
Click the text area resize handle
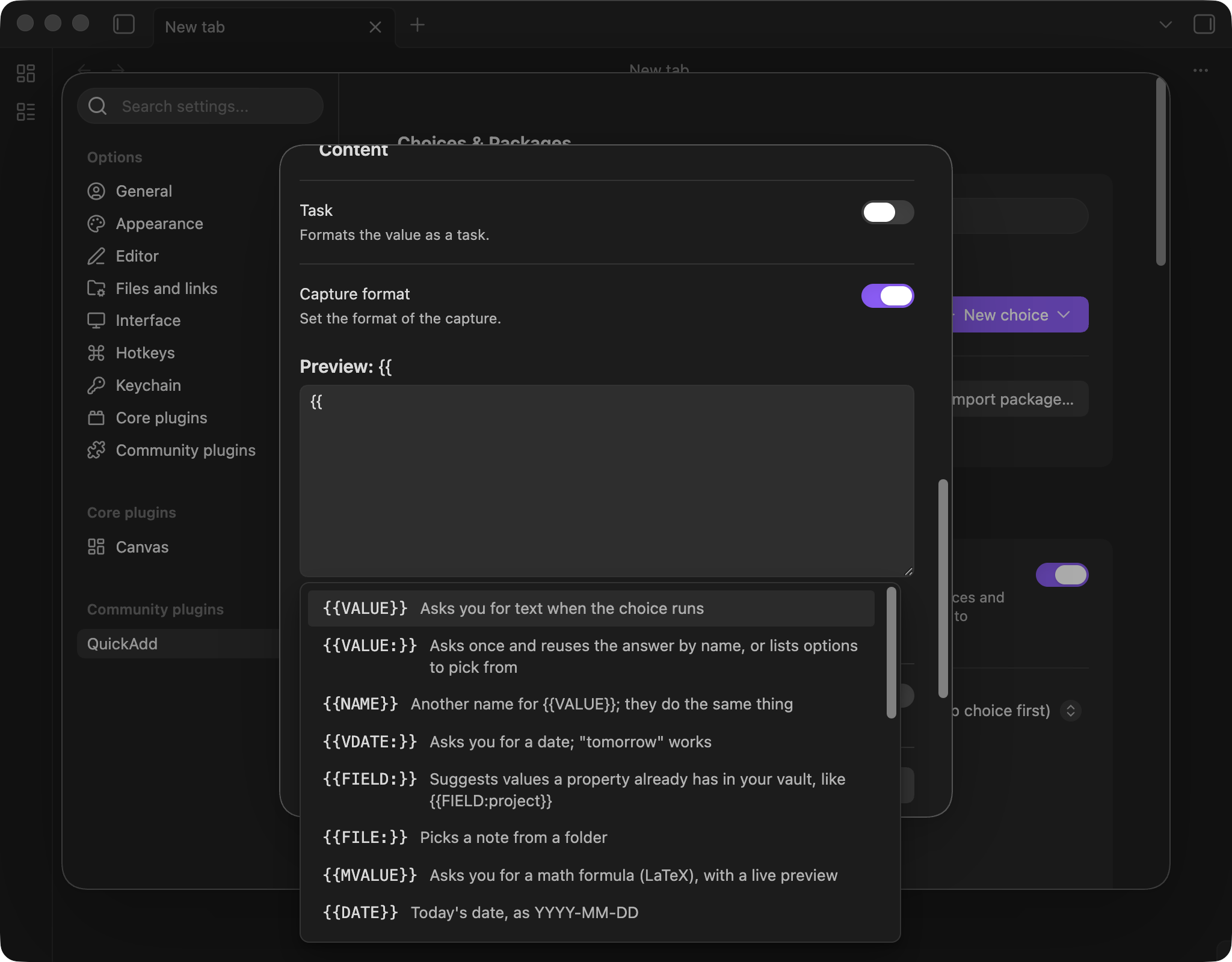(x=908, y=571)
